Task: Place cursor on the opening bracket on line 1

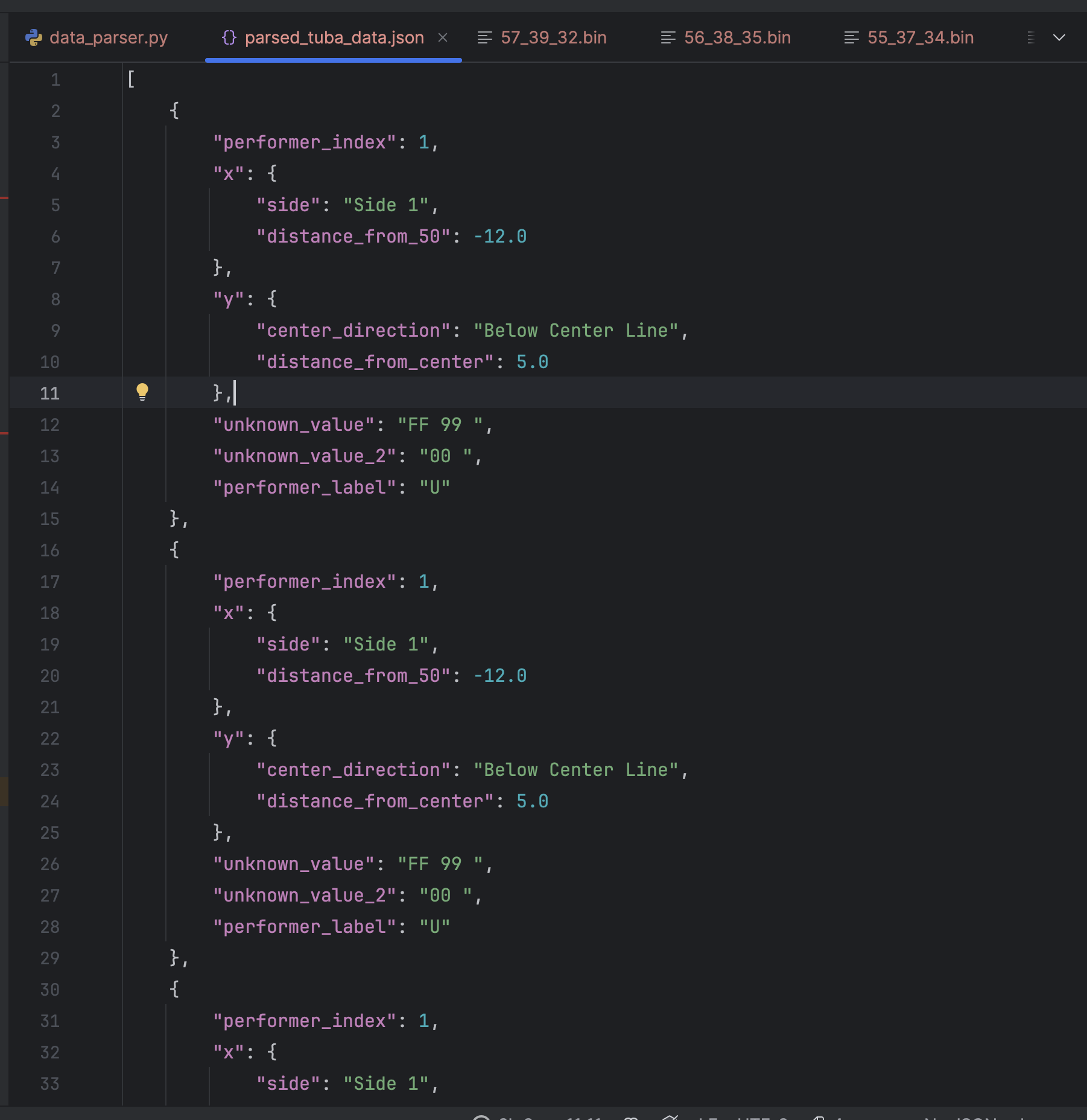Action: (131, 80)
